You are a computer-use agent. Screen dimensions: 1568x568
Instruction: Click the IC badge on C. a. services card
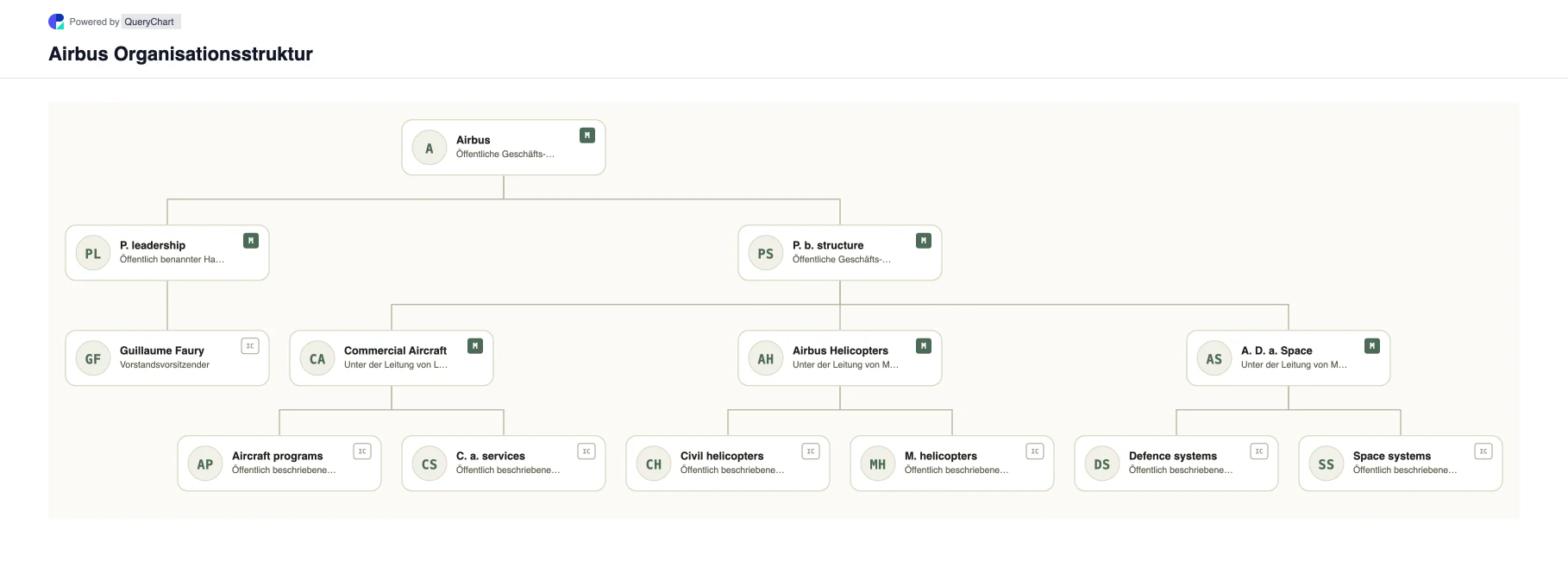[586, 451]
